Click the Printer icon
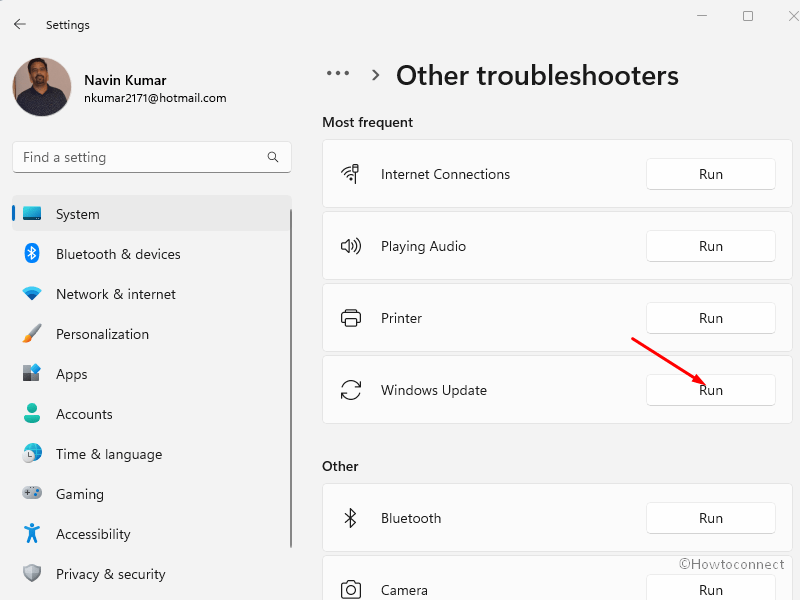Image resolution: width=800 pixels, height=600 pixels. (x=351, y=318)
